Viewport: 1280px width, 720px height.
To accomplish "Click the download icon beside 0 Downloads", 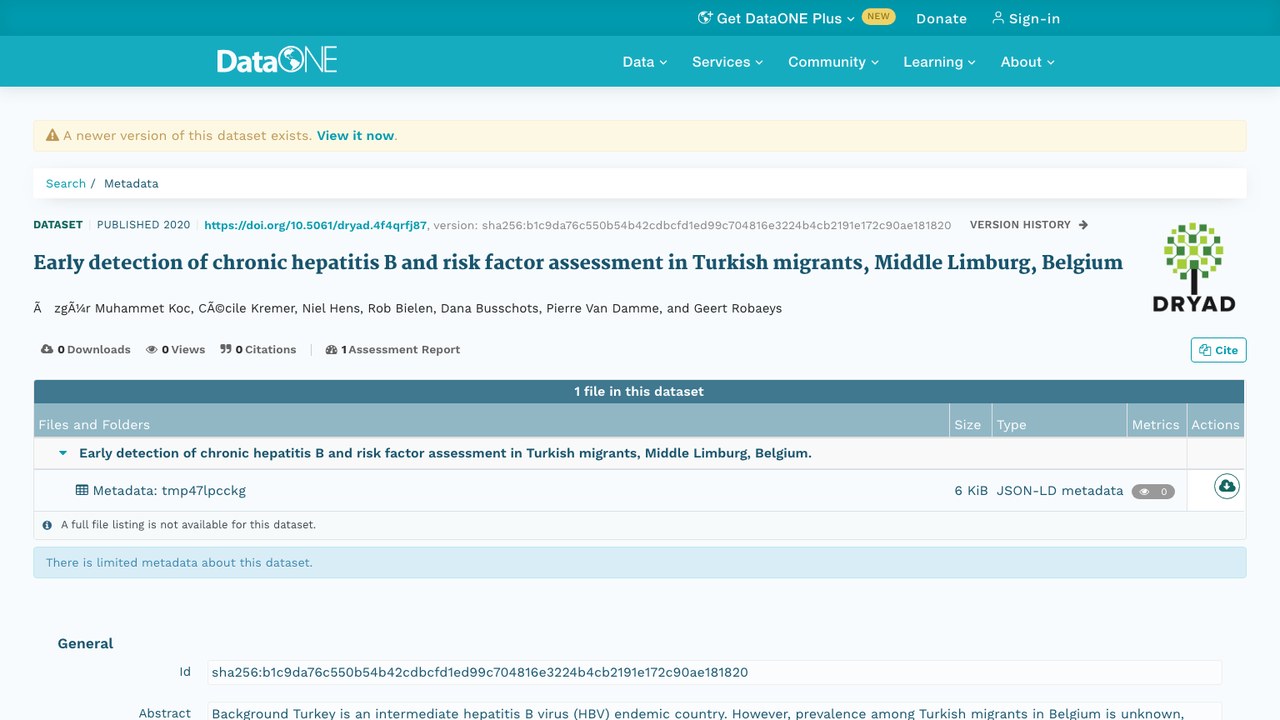I will 47,349.
